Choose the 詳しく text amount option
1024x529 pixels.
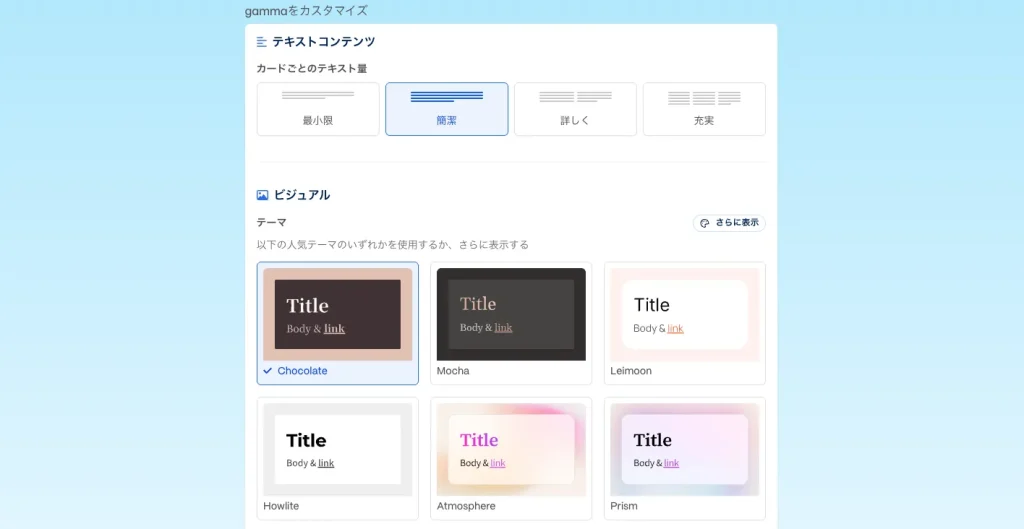point(575,109)
